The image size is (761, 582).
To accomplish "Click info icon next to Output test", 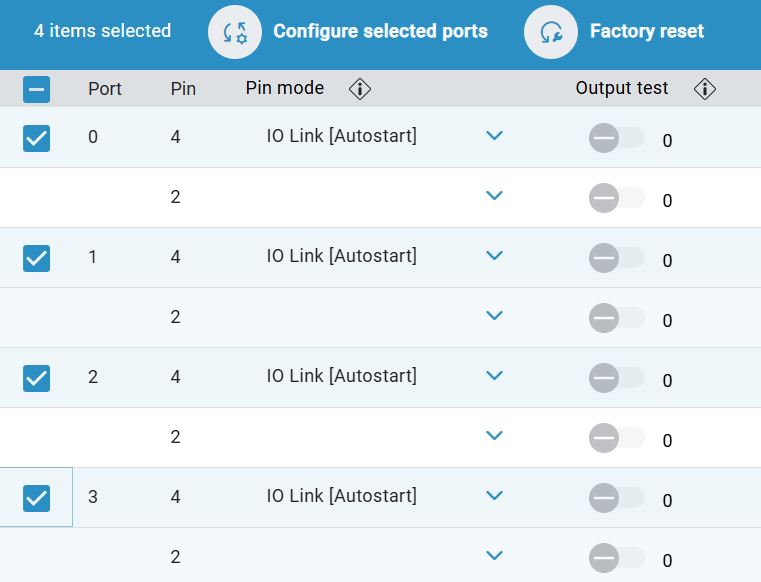I will pos(705,90).
